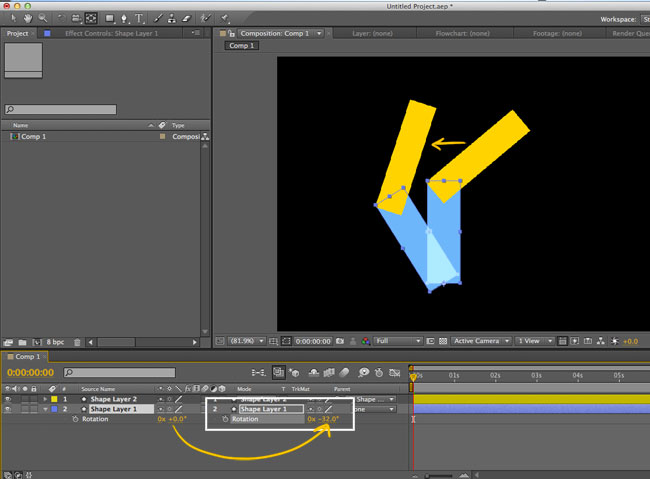This screenshot has width=650, height=479.
Task: Delete the selected item with the trash icon
Action: 77,342
